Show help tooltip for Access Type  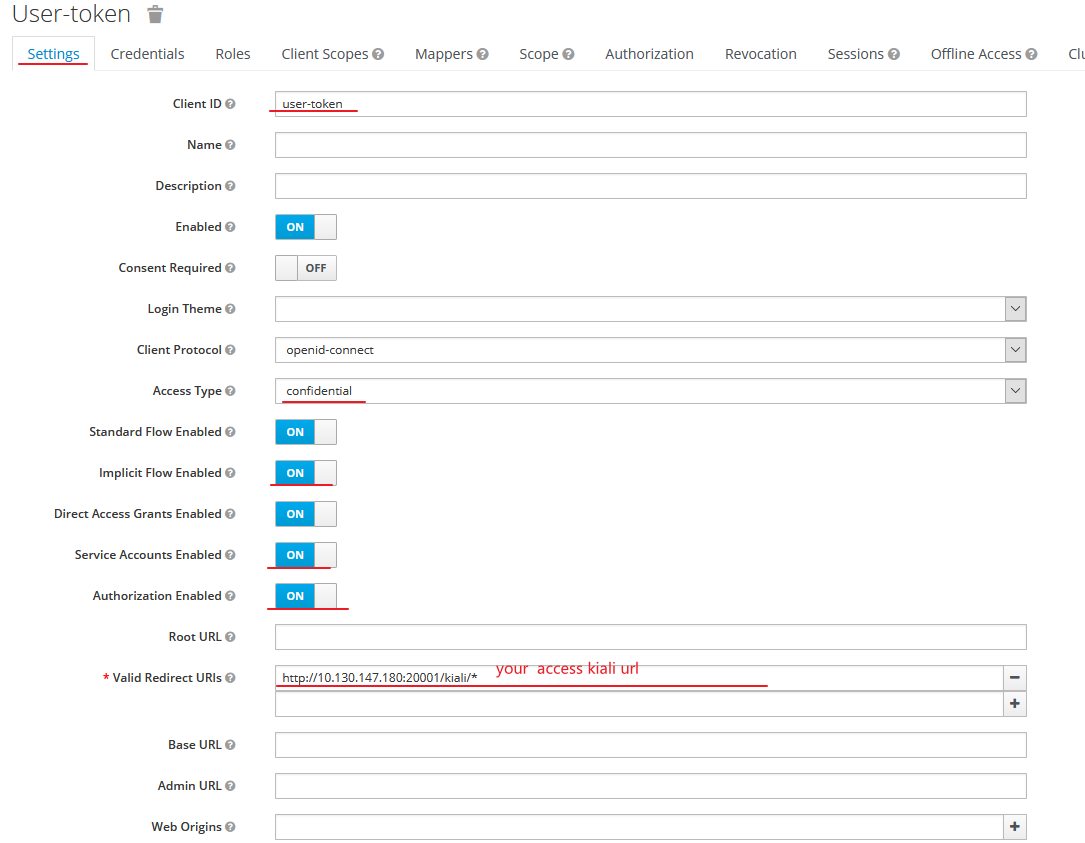[x=230, y=391]
